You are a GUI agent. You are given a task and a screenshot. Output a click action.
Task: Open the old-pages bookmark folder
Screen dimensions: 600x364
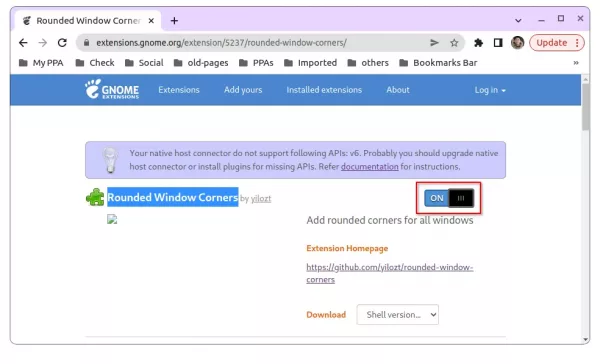tap(201, 63)
